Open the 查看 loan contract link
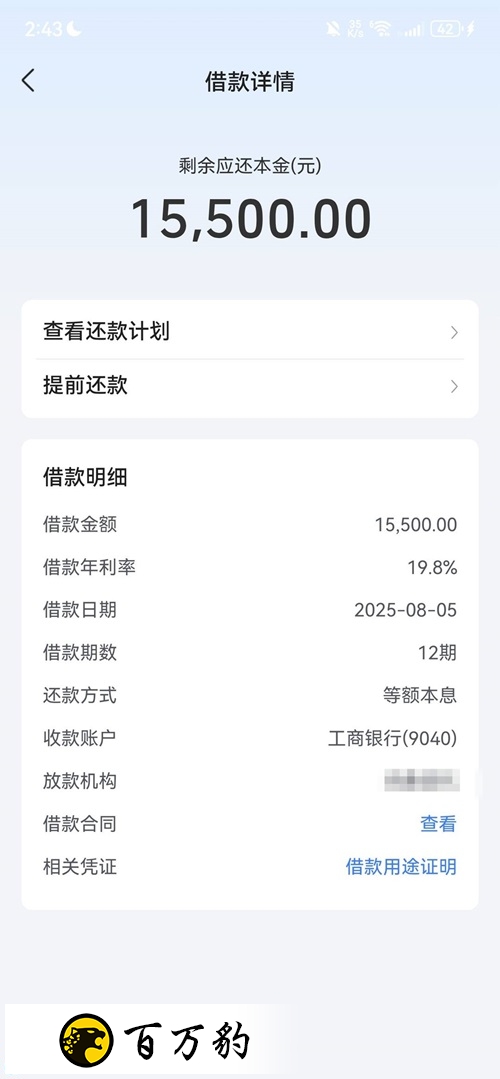 tap(438, 824)
